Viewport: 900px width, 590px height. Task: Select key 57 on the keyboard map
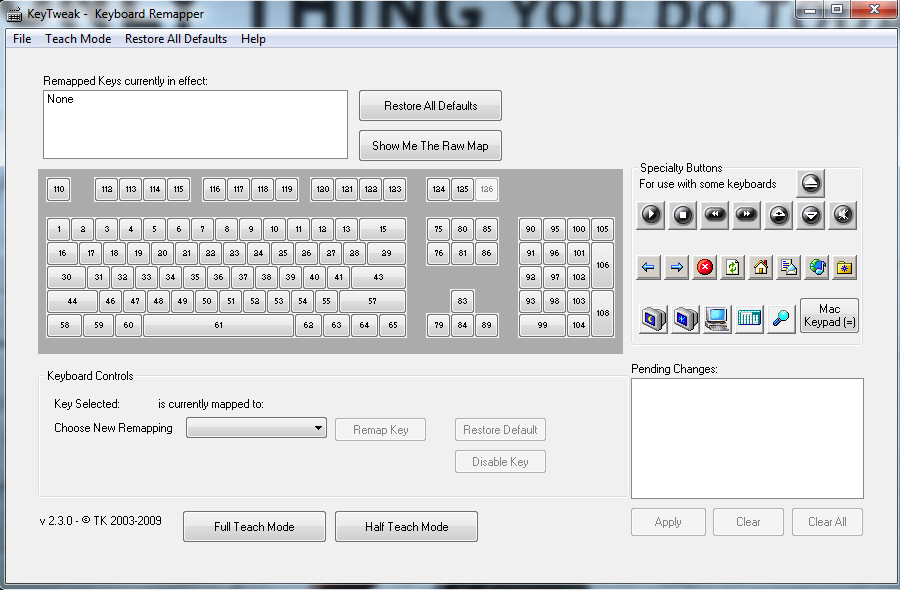point(373,301)
